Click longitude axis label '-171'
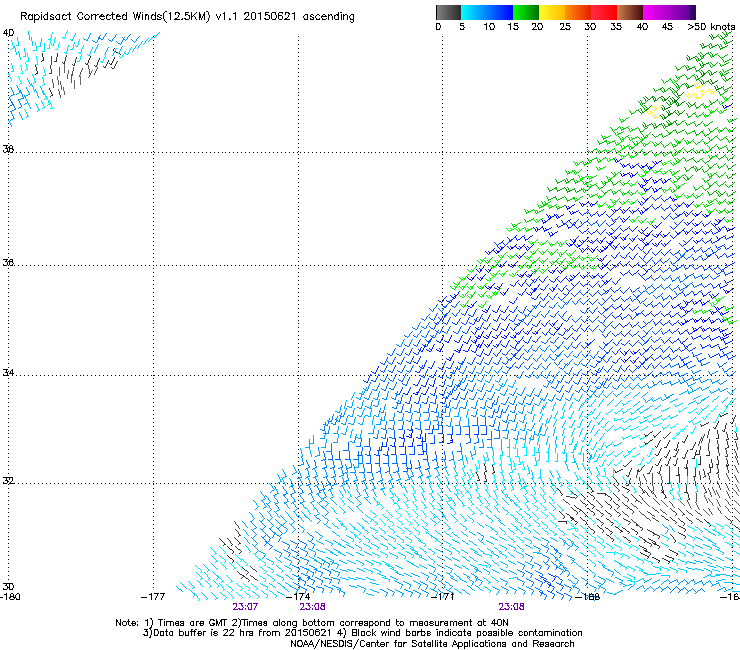 click(x=443, y=597)
